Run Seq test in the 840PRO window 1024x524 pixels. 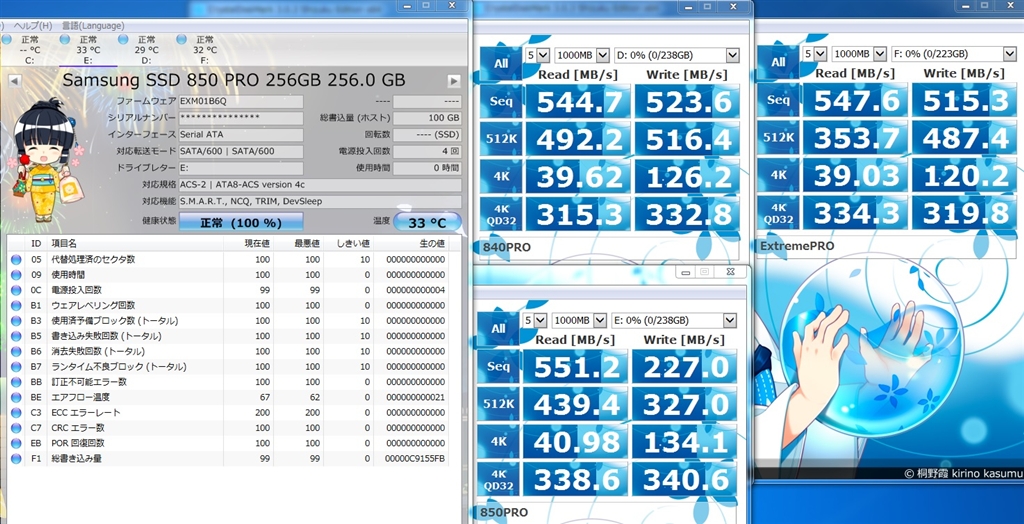pyautogui.click(x=500, y=101)
